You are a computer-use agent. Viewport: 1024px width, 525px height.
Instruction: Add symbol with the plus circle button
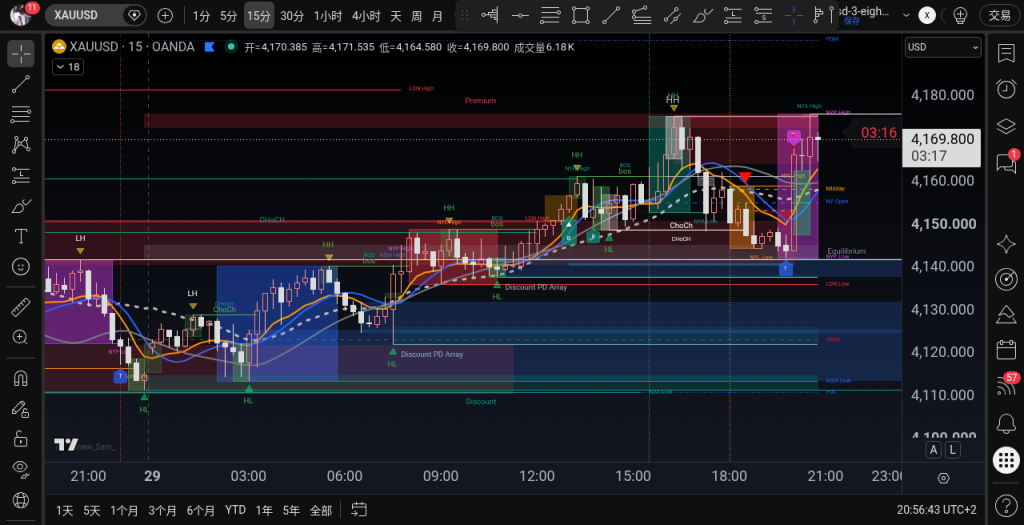pyautogui.click(x=165, y=16)
